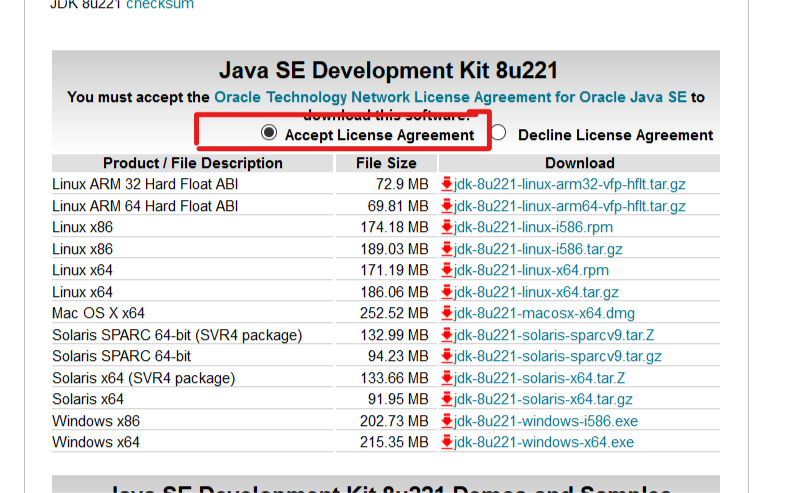Download jdk-8u221-linux-x64.rpm

tap(531, 270)
